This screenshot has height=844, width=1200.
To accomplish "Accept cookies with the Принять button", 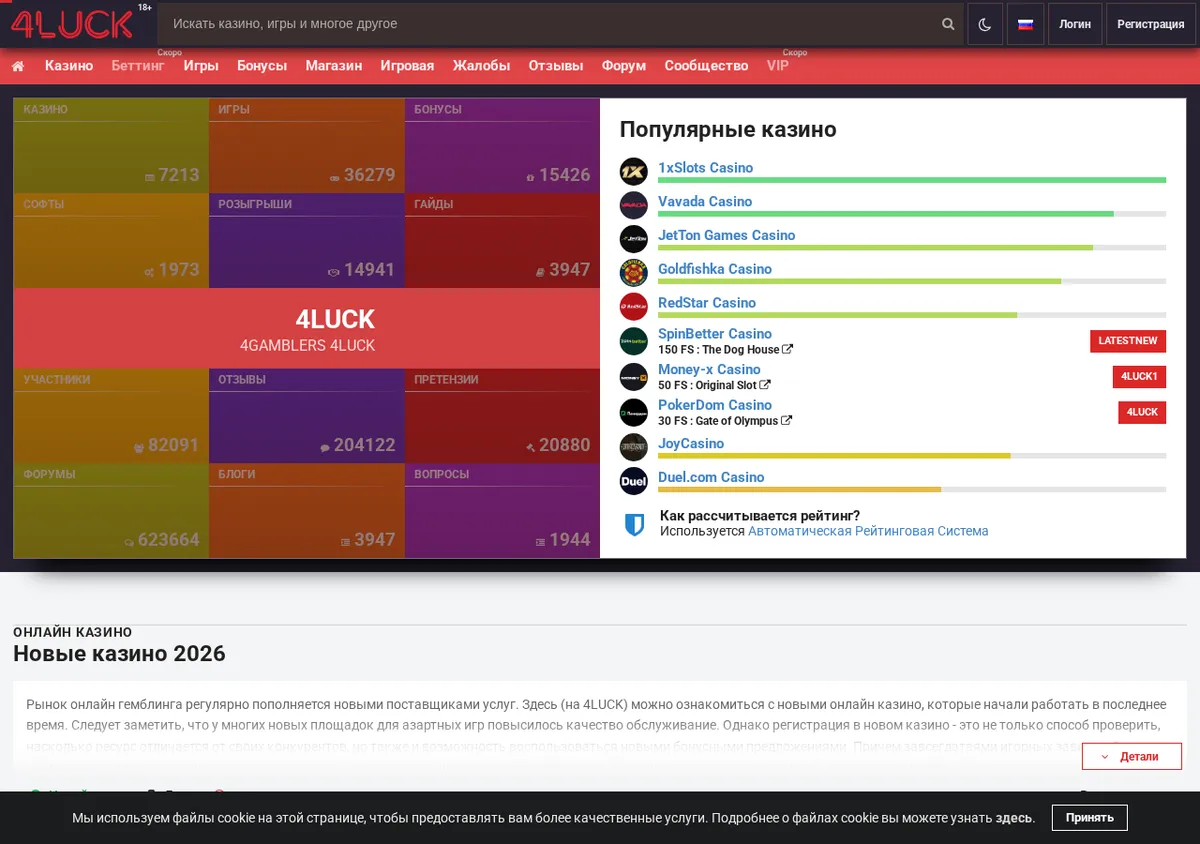I will pyautogui.click(x=1090, y=818).
